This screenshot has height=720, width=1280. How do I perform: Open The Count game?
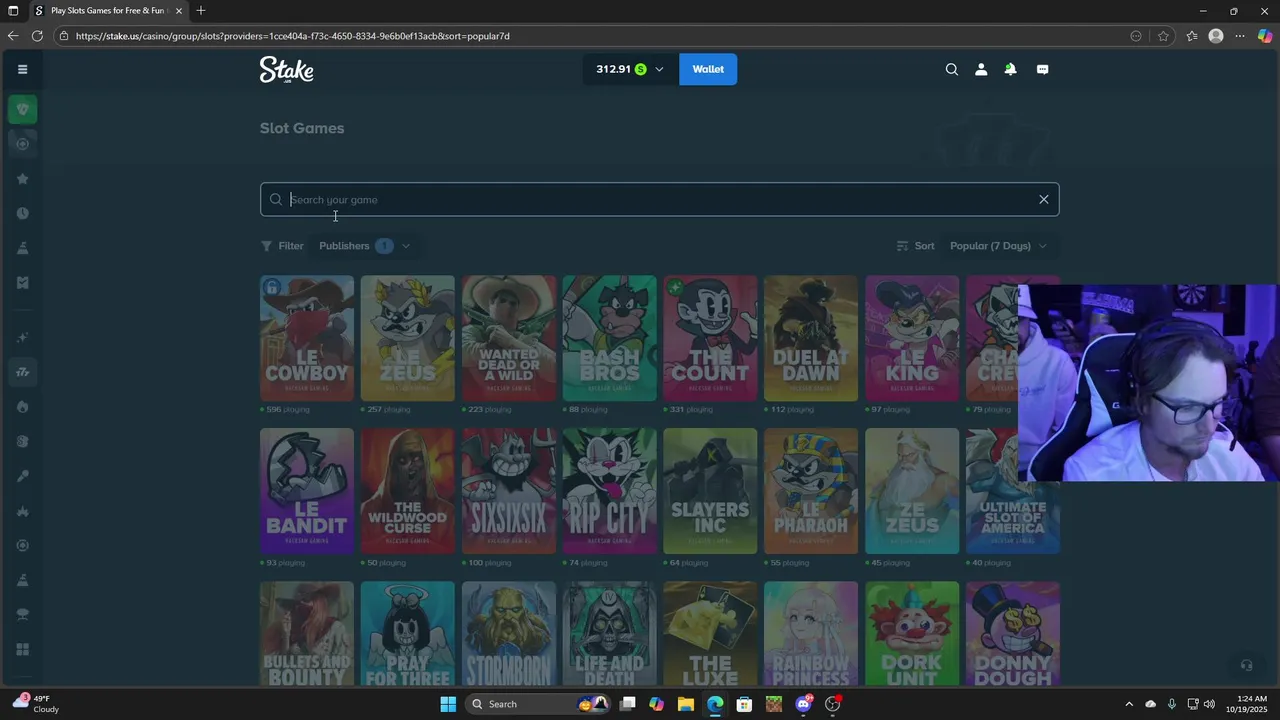pyautogui.click(x=710, y=338)
